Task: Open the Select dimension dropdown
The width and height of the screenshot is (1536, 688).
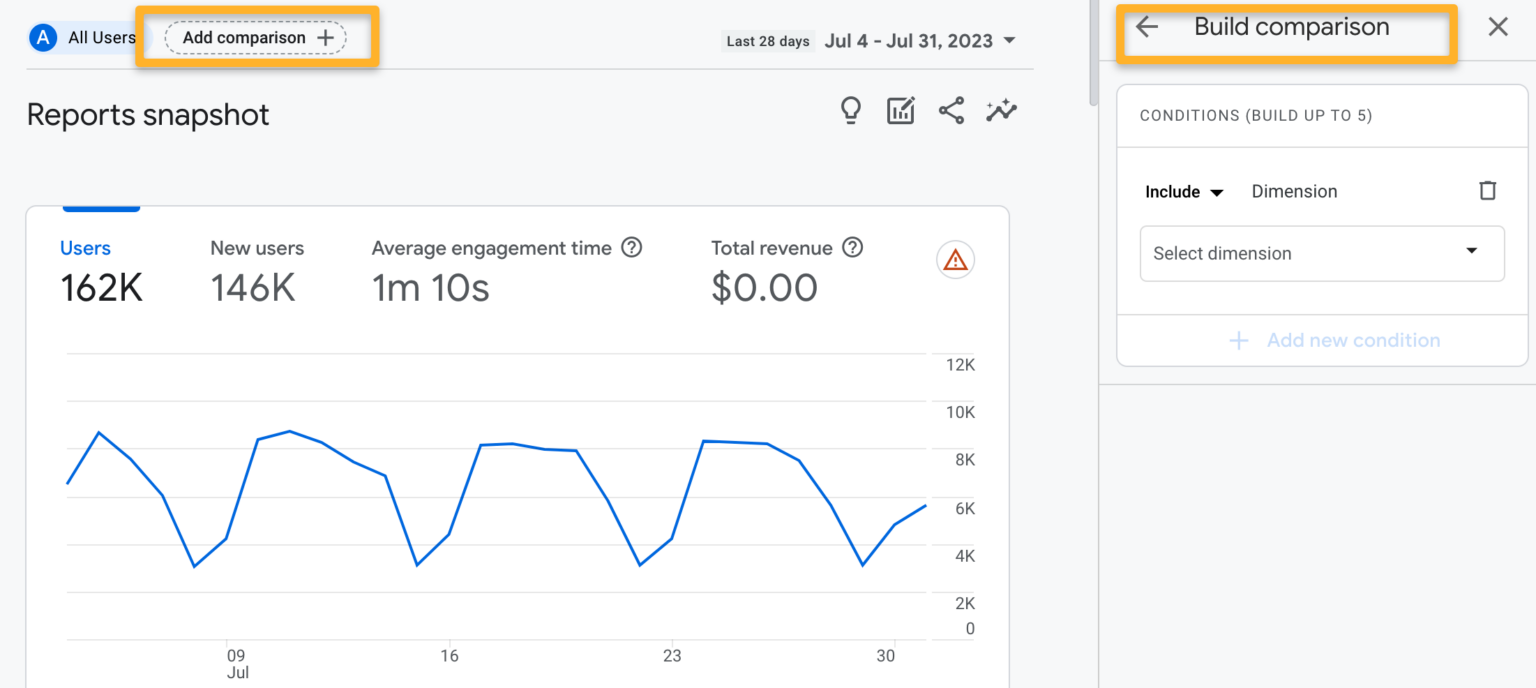Action: pyautogui.click(x=1322, y=253)
